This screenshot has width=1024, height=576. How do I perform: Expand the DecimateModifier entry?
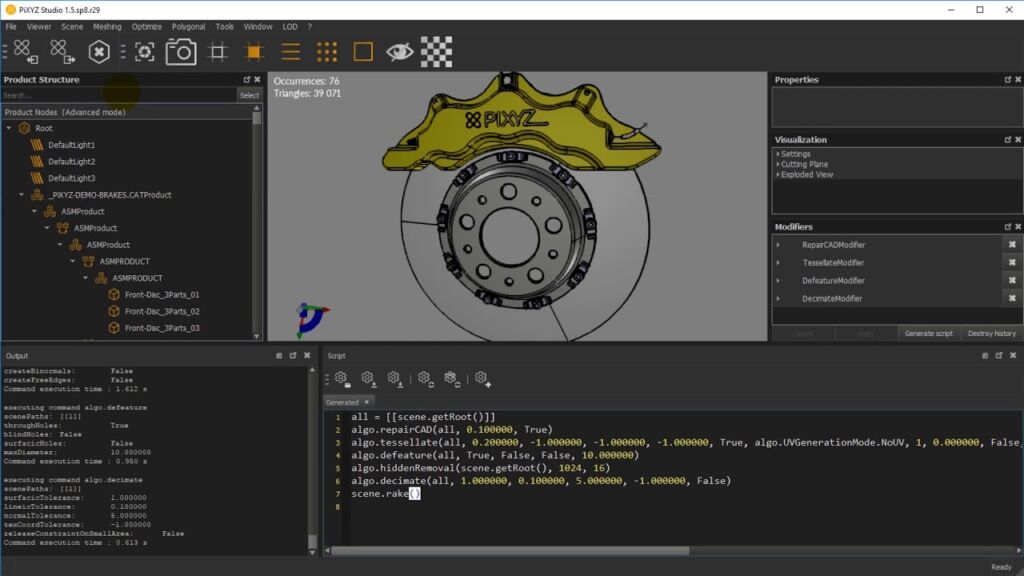click(778, 298)
